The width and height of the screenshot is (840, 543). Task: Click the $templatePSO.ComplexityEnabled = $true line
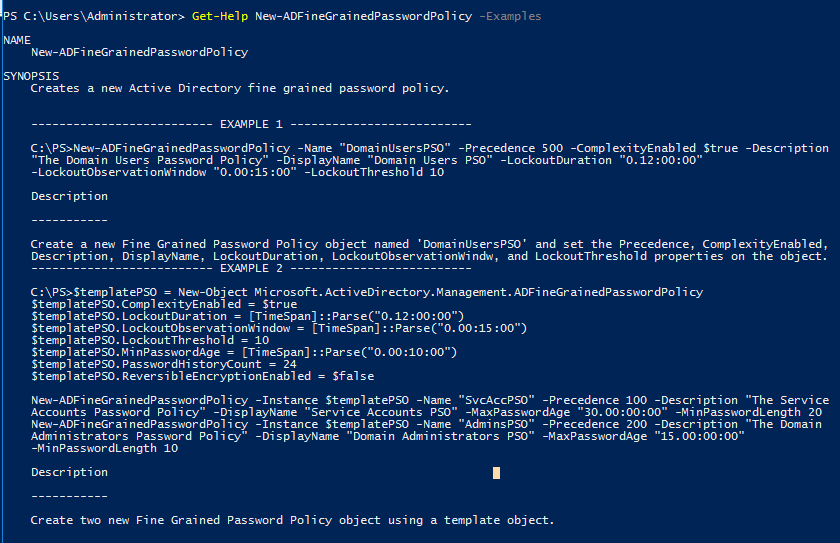click(x=164, y=304)
